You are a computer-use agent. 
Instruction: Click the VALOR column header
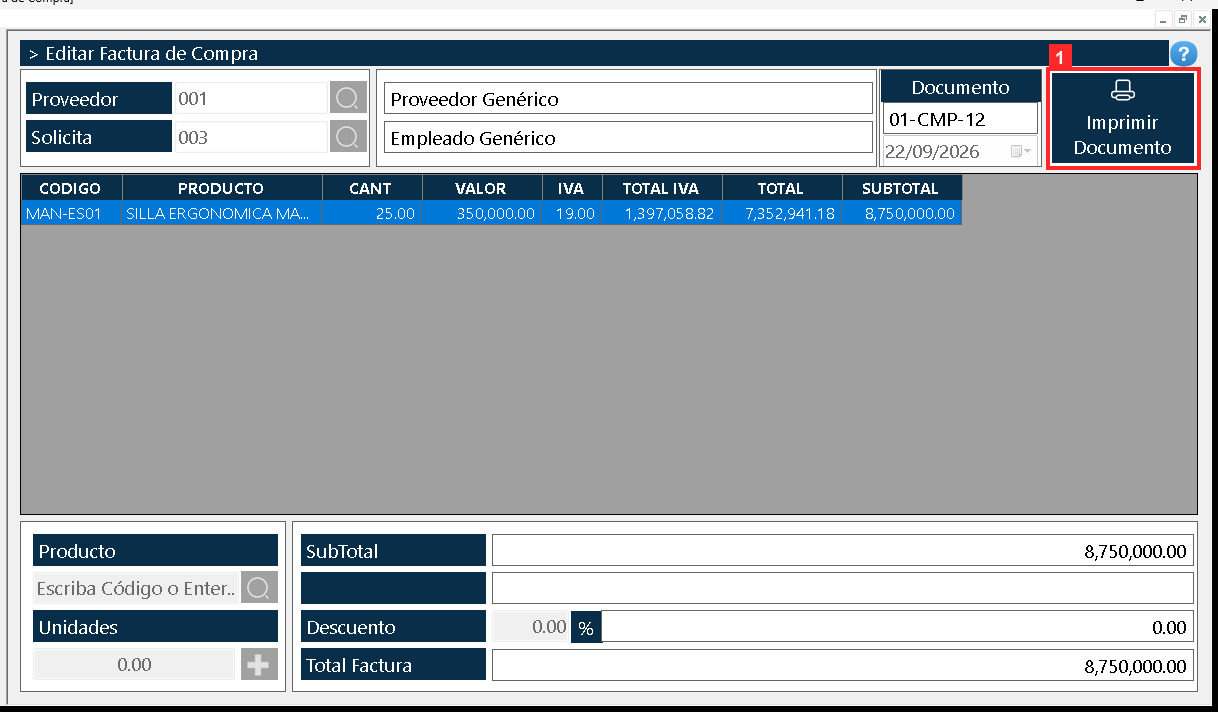[482, 188]
